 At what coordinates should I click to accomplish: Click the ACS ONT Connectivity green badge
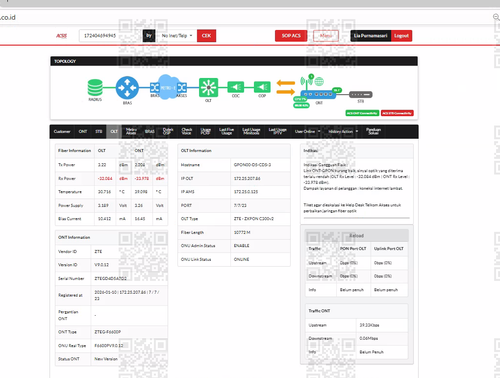(362, 113)
